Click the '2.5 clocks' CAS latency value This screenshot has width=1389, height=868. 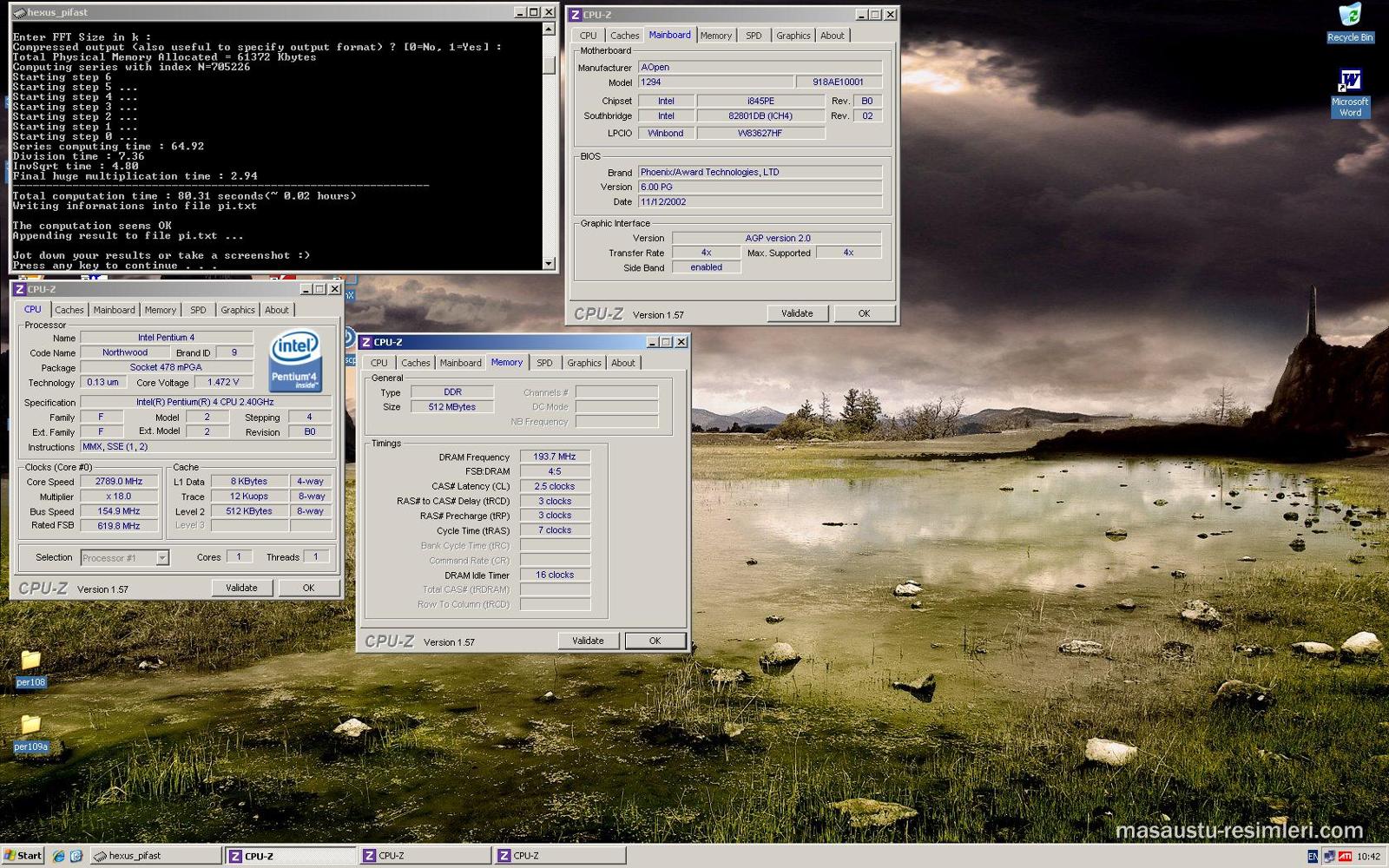pos(555,486)
